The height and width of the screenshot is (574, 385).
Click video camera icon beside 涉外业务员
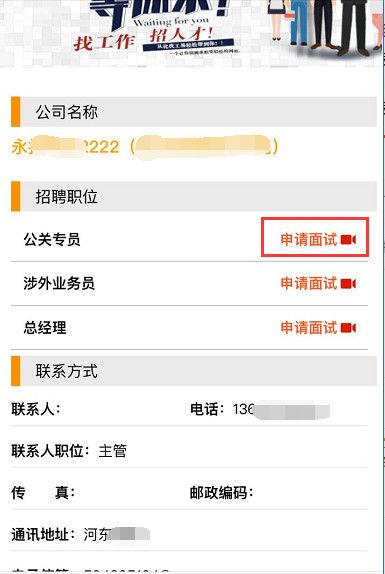[348, 284]
